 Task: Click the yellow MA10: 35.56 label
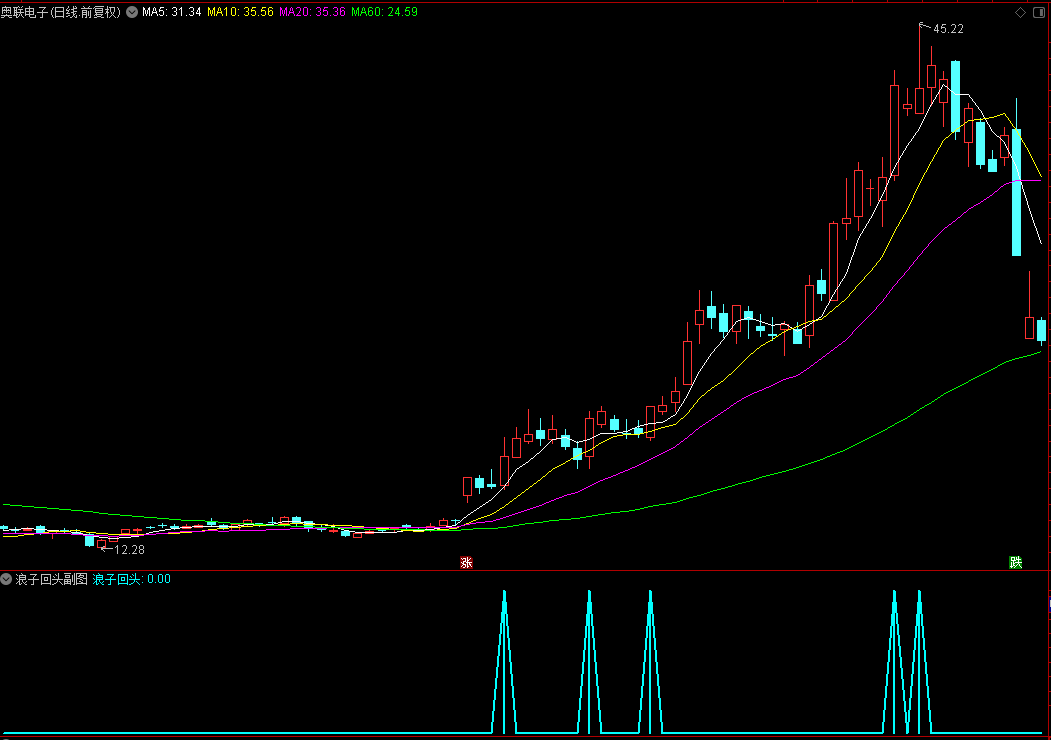[240, 12]
